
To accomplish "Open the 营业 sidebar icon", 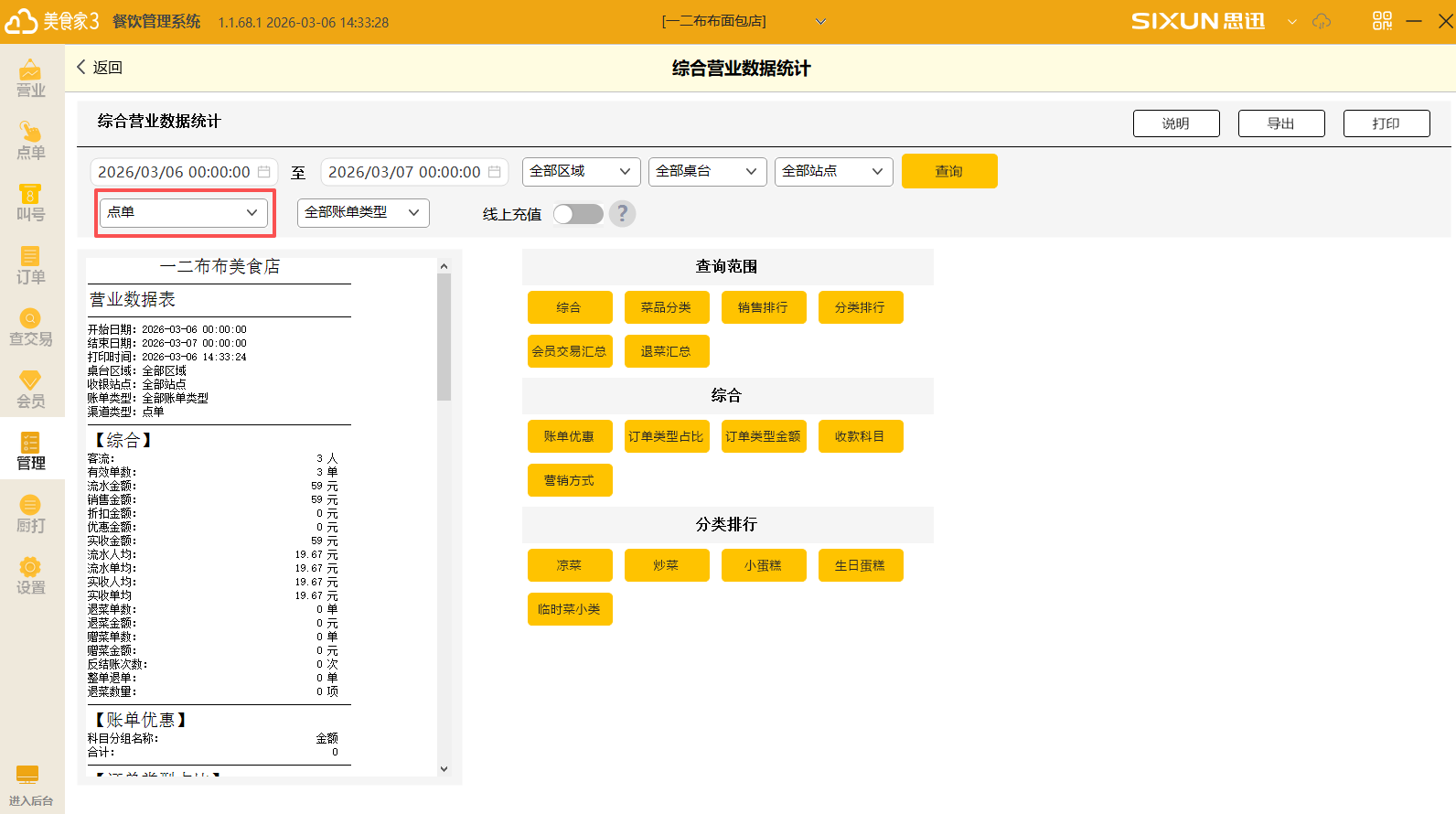I will click(30, 78).
